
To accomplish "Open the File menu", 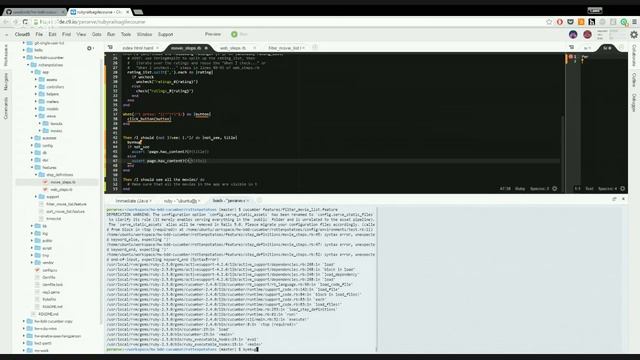I will coord(39,34).
